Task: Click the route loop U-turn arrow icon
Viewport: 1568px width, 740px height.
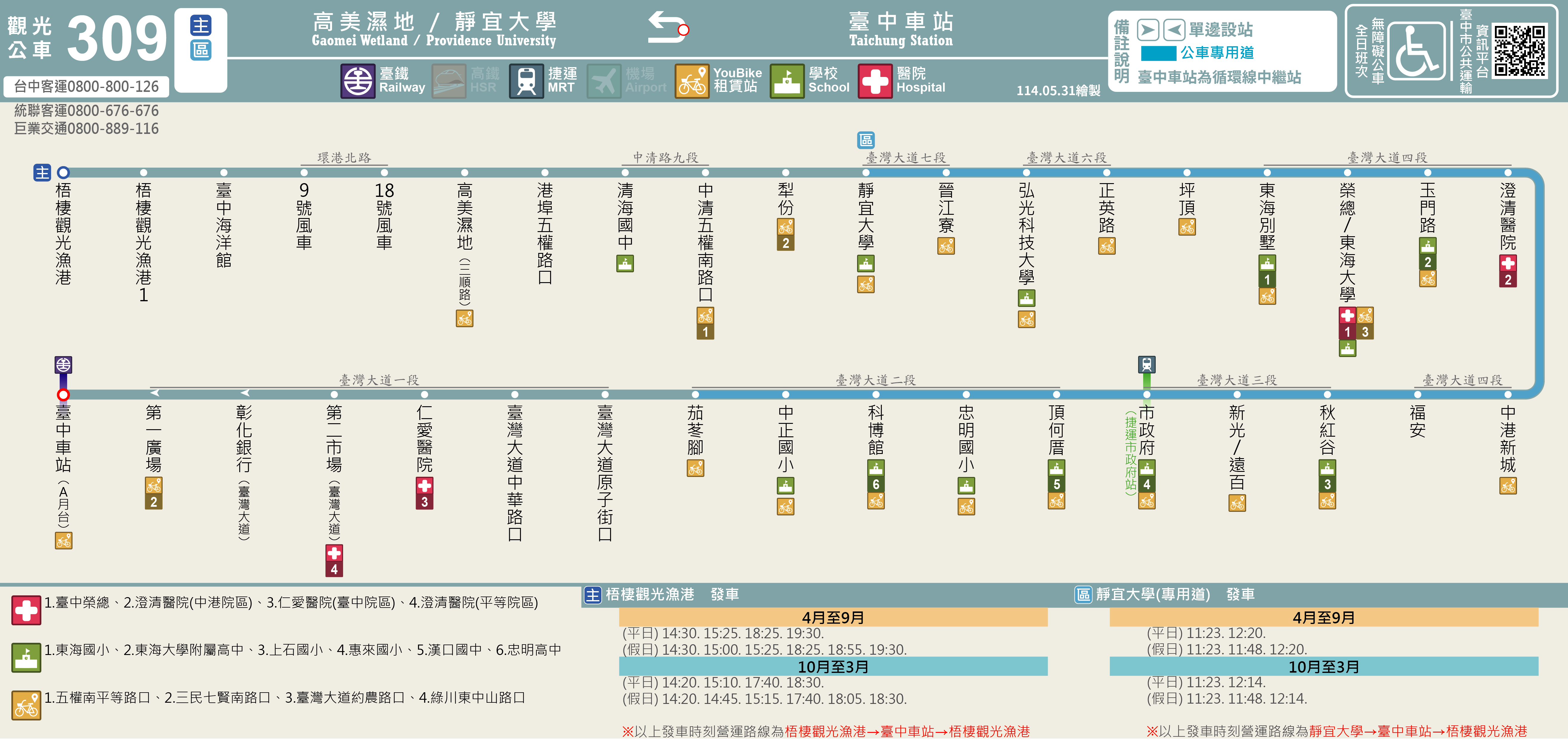Action: (x=668, y=27)
